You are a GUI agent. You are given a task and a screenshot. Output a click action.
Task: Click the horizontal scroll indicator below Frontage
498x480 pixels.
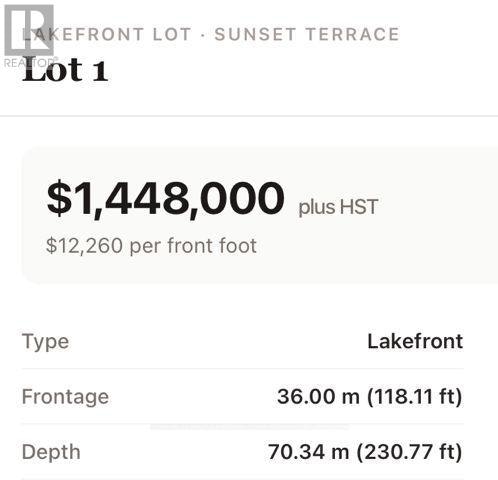249,427
